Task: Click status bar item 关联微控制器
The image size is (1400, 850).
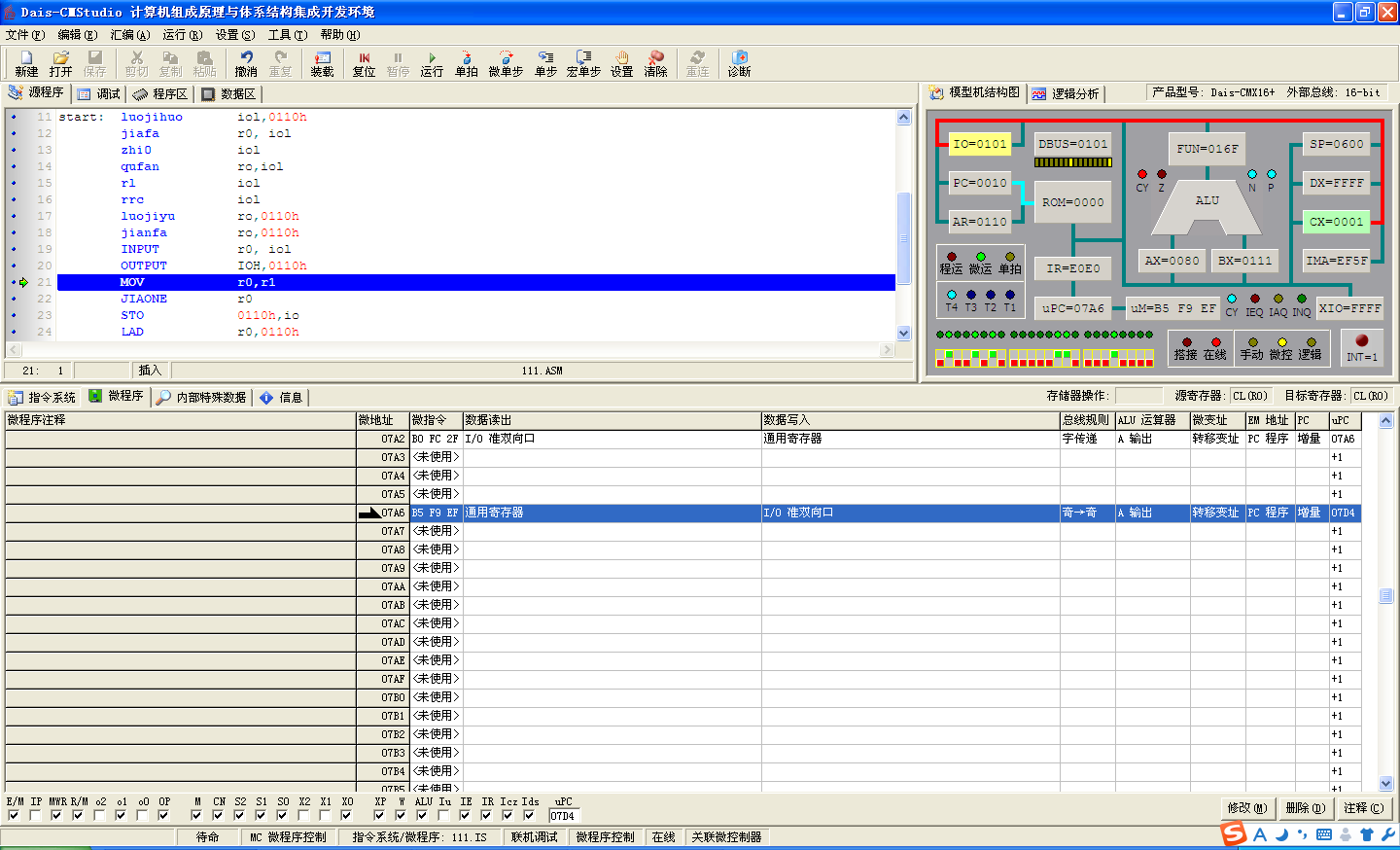Action: (x=725, y=837)
